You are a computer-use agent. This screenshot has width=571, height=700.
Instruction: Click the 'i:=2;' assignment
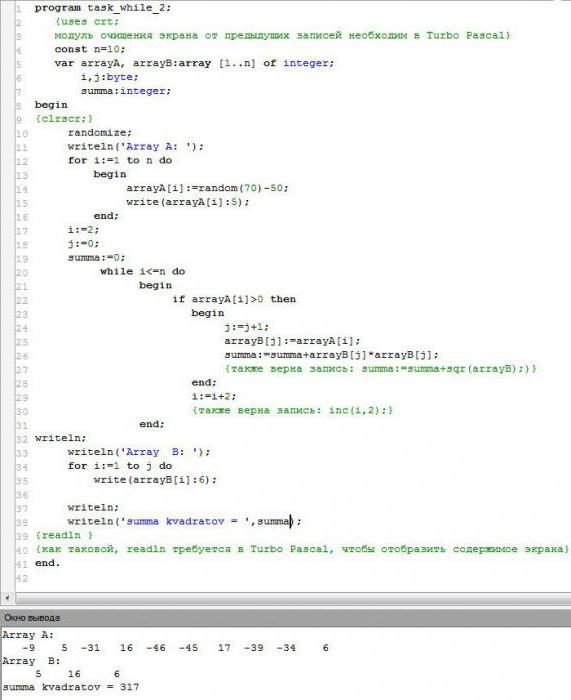[x=83, y=229]
